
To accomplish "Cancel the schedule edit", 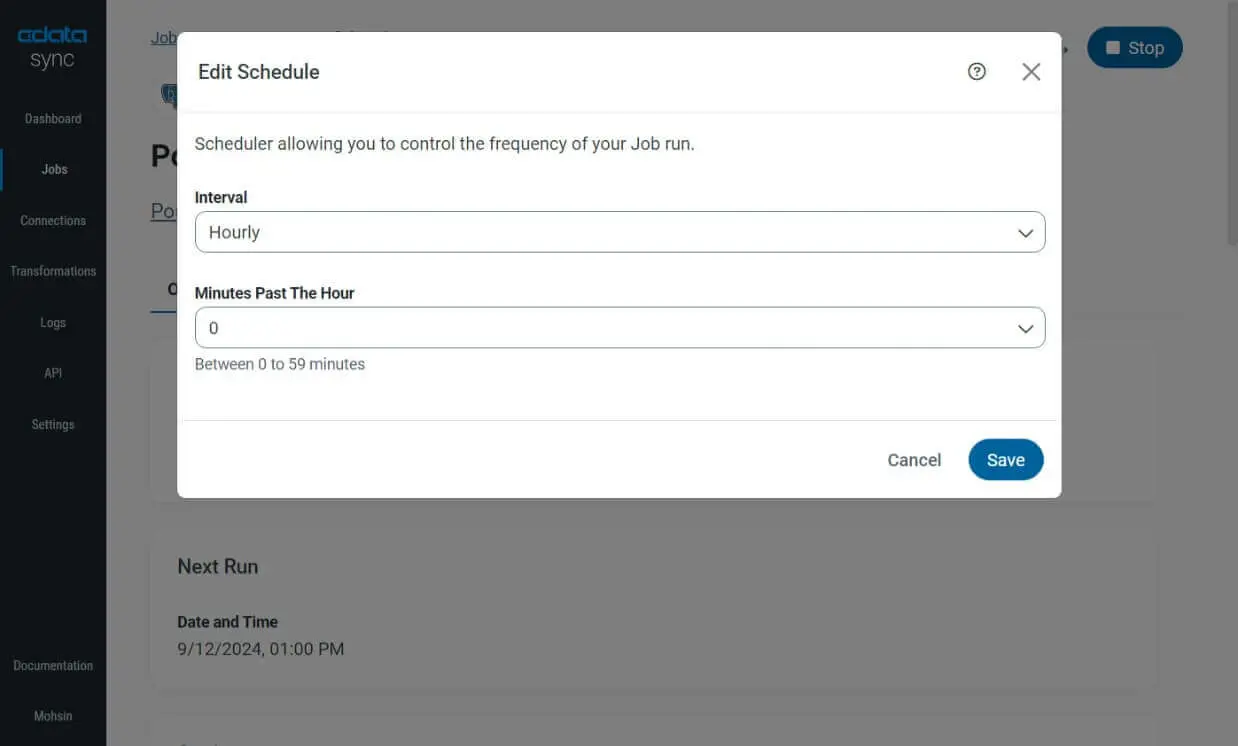I will coord(913,460).
